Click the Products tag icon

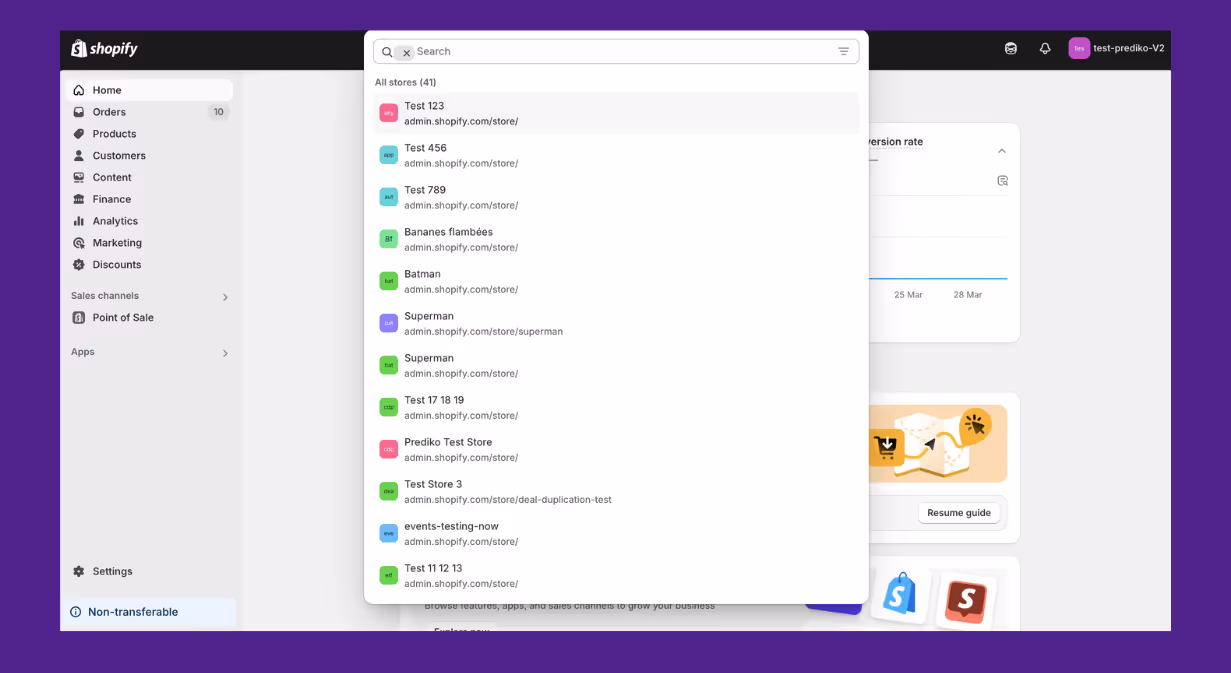(x=79, y=134)
